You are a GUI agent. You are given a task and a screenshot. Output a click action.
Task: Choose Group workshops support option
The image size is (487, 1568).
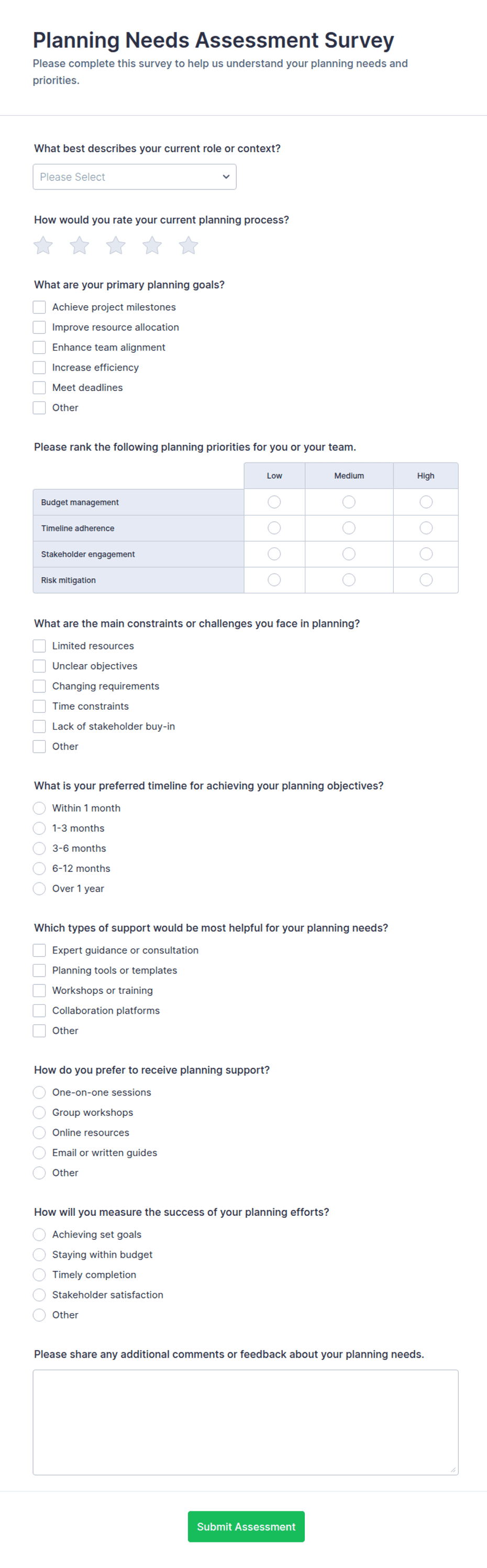point(40,1112)
